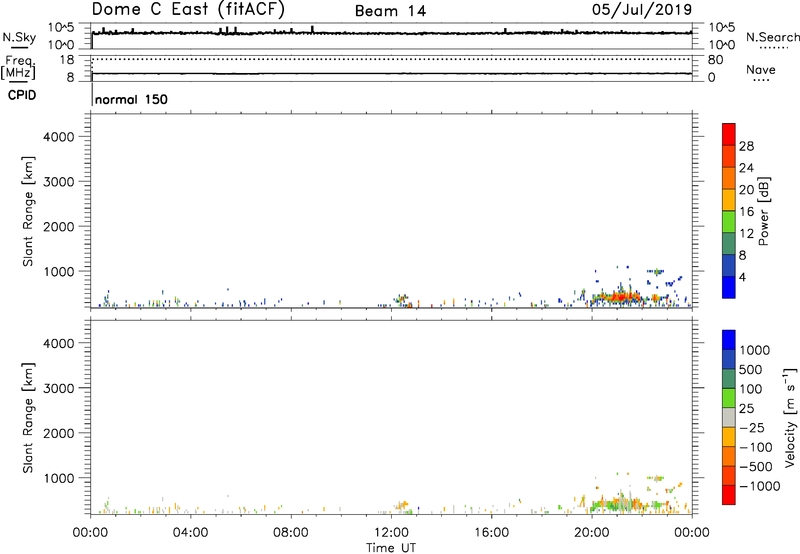The image size is (800, 554).
Task: Click the '-25' velocity scale value
Action: click(x=752, y=427)
